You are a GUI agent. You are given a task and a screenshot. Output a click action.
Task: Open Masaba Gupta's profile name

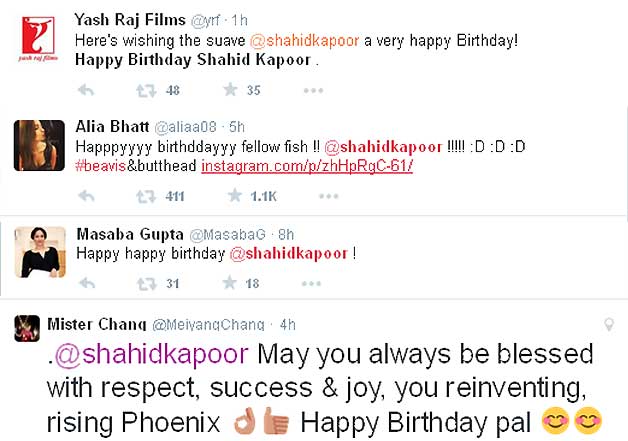(130, 234)
